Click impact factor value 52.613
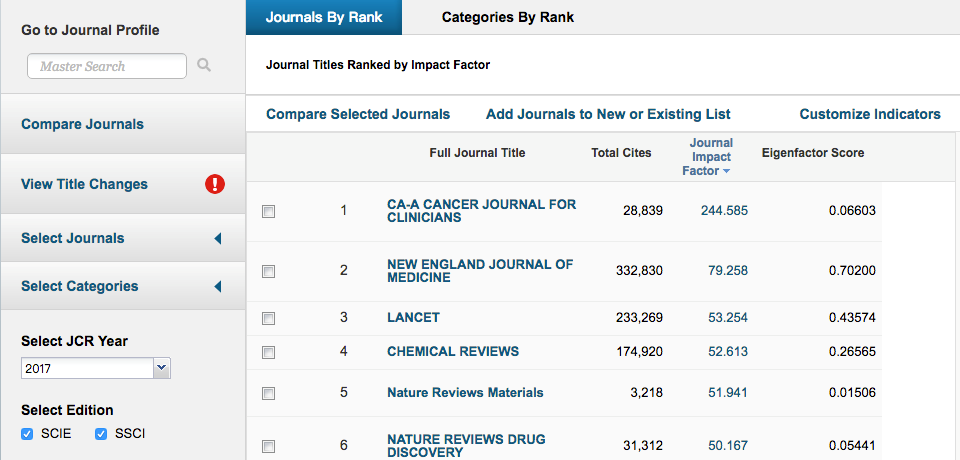Screen dimensions: 960x460 pyautogui.click(x=728, y=352)
